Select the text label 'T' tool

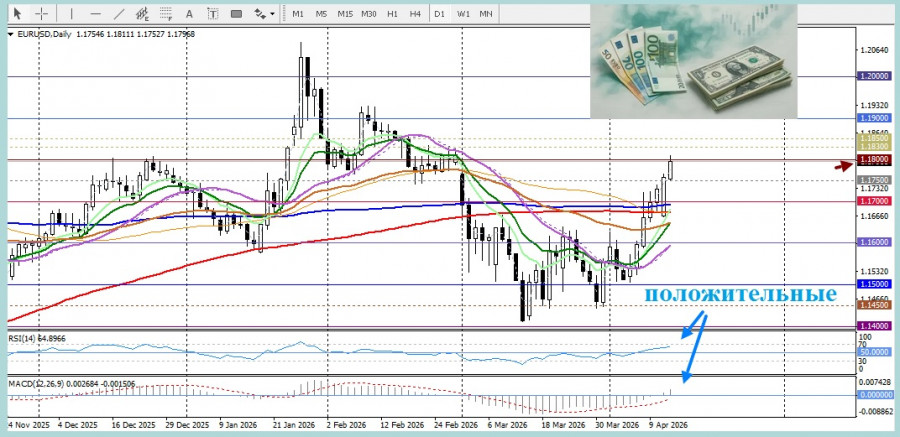(x=212, y=14)
